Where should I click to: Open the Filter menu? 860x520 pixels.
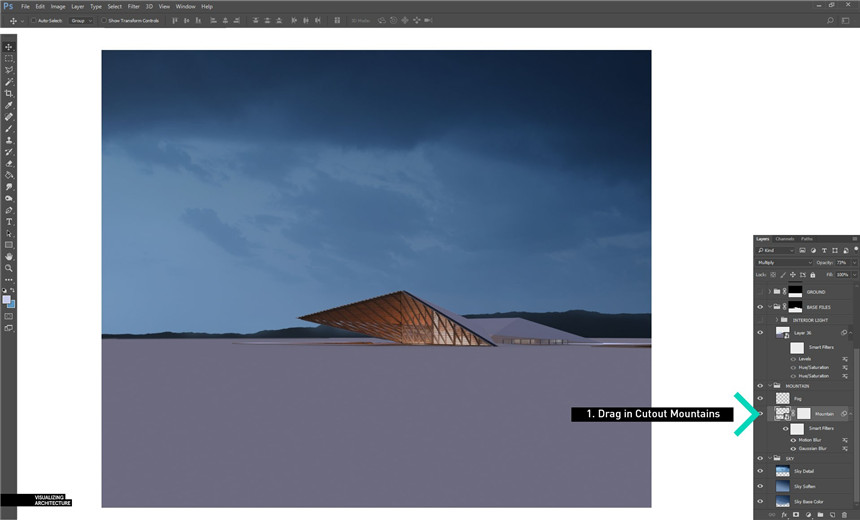point(133,6)
